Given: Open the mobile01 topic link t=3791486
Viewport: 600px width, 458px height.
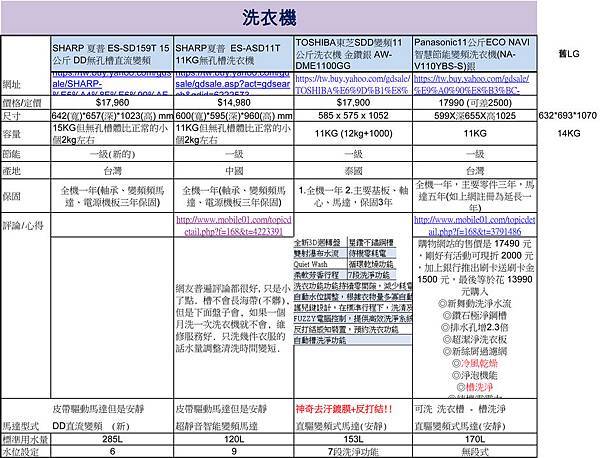Looking at the screenshot, I should 474,225.
